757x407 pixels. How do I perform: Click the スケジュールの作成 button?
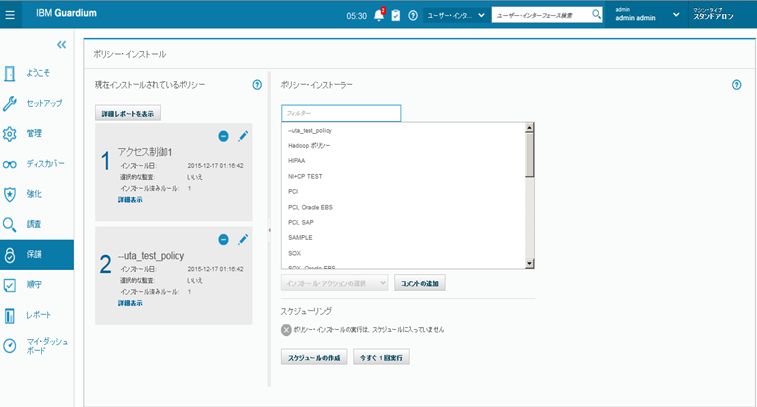(x=314, y=357)
